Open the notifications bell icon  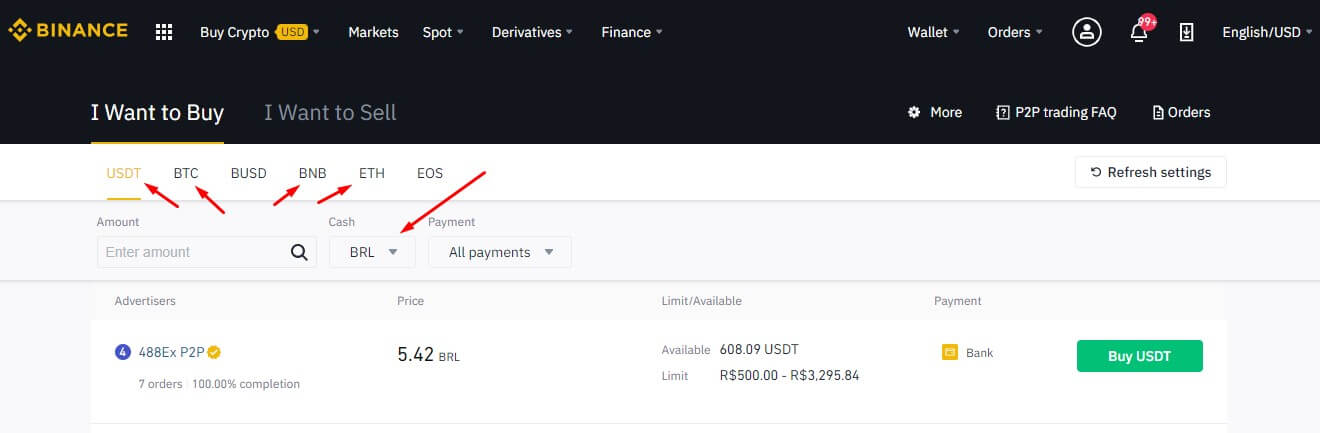coord(1138,33)
